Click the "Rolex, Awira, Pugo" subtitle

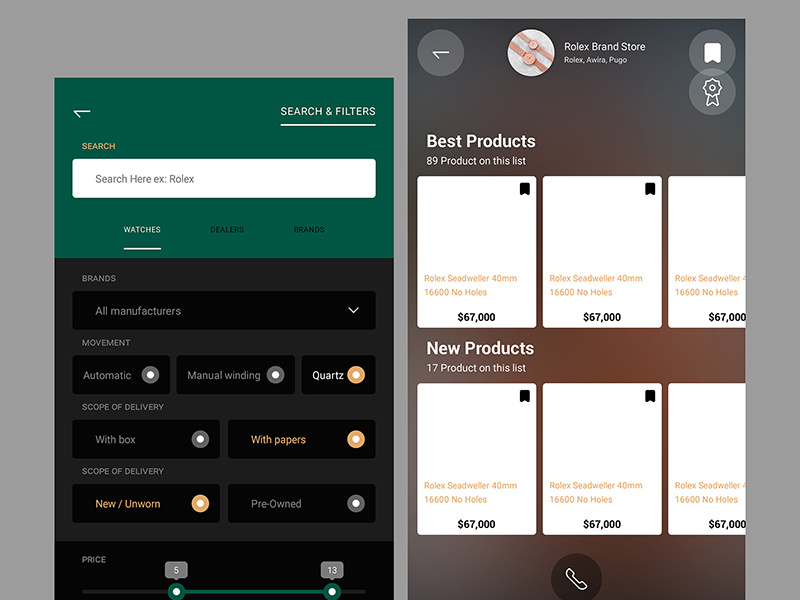pos(595,60)
